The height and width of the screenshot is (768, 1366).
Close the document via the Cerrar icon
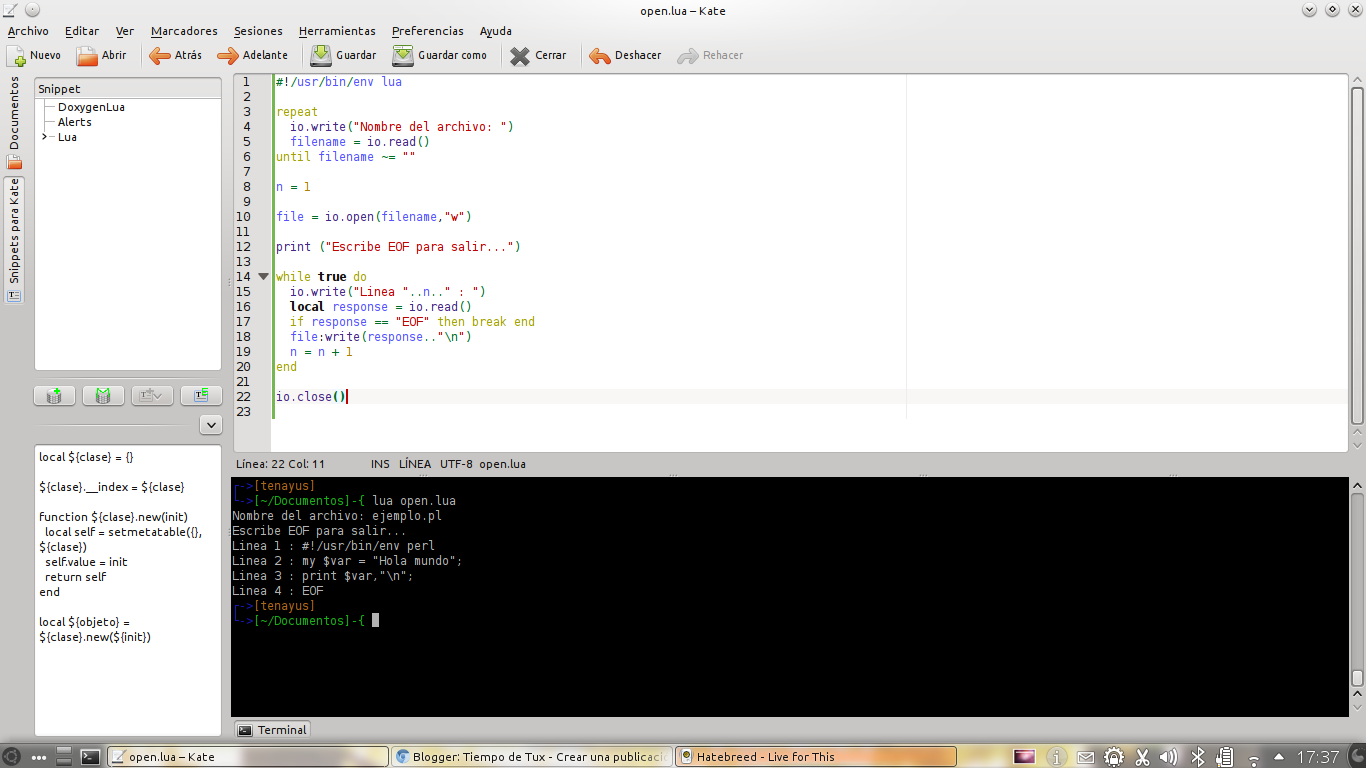point(537,55)
